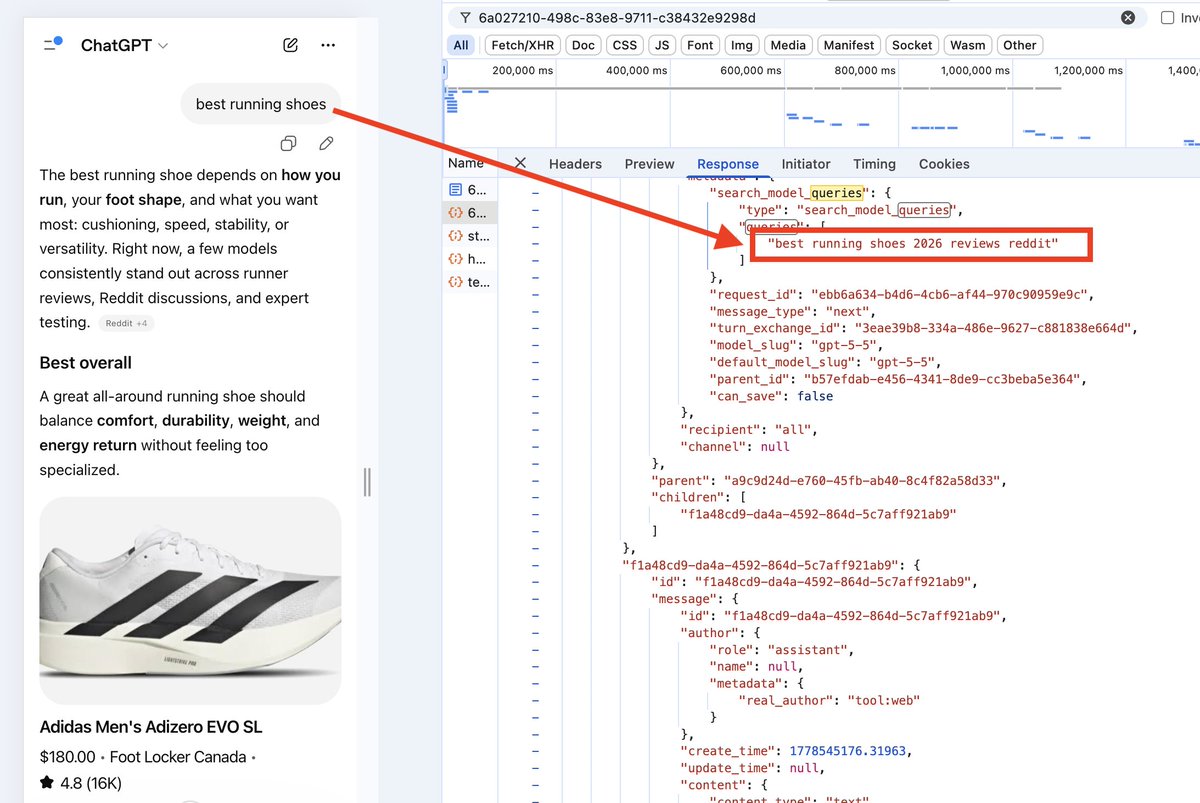This screenshot has height=803, width=1200.
Task: Switch to the Initiator tab
Action: pyautogui.click(x=806, y=164)
